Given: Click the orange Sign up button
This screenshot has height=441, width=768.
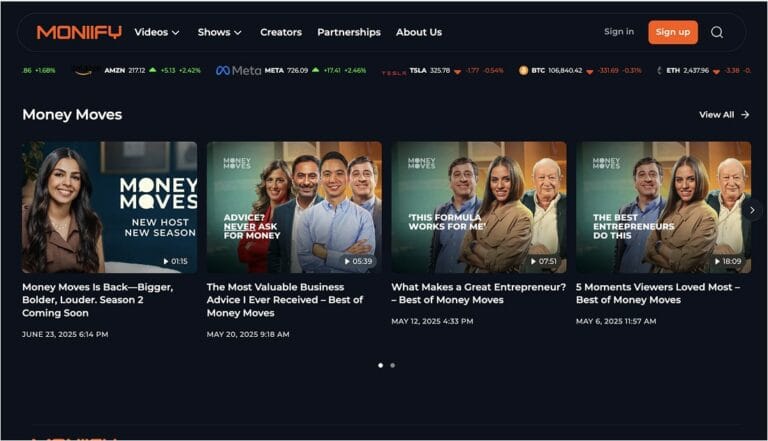Looking at the screenshot, I should [673, 32].
